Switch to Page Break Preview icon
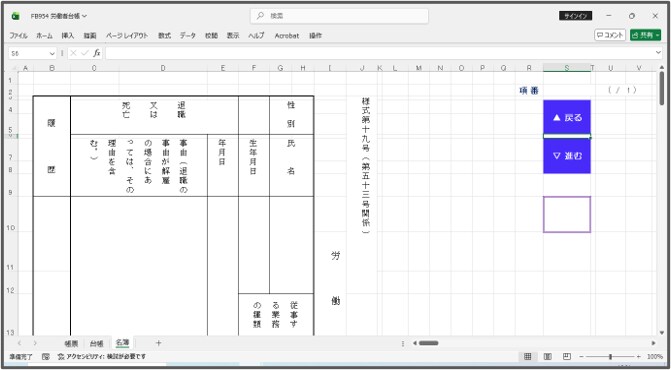The height and width of the screenshot is (370, 671). (x=567, y=356)
